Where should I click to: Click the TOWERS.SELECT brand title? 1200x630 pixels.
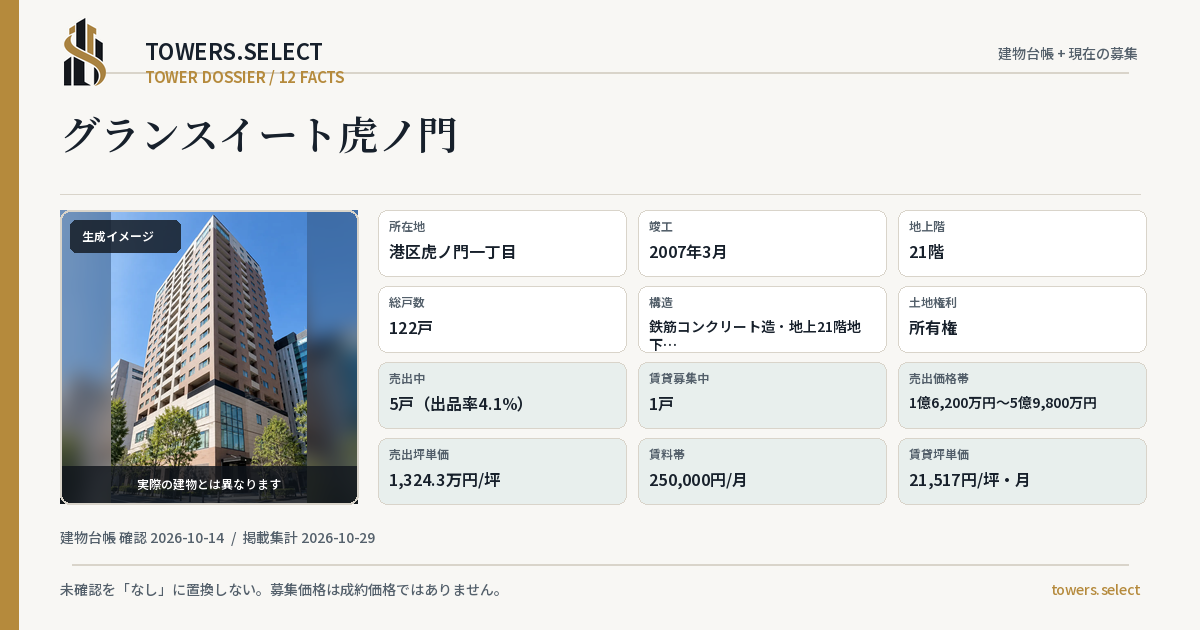[x=234, y=52]
